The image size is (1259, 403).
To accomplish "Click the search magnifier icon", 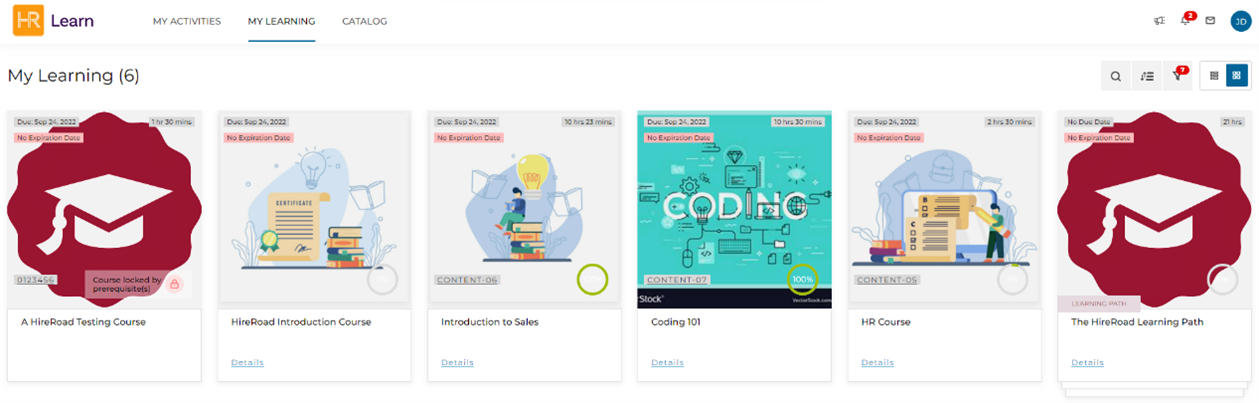I will coord(1116,75).
